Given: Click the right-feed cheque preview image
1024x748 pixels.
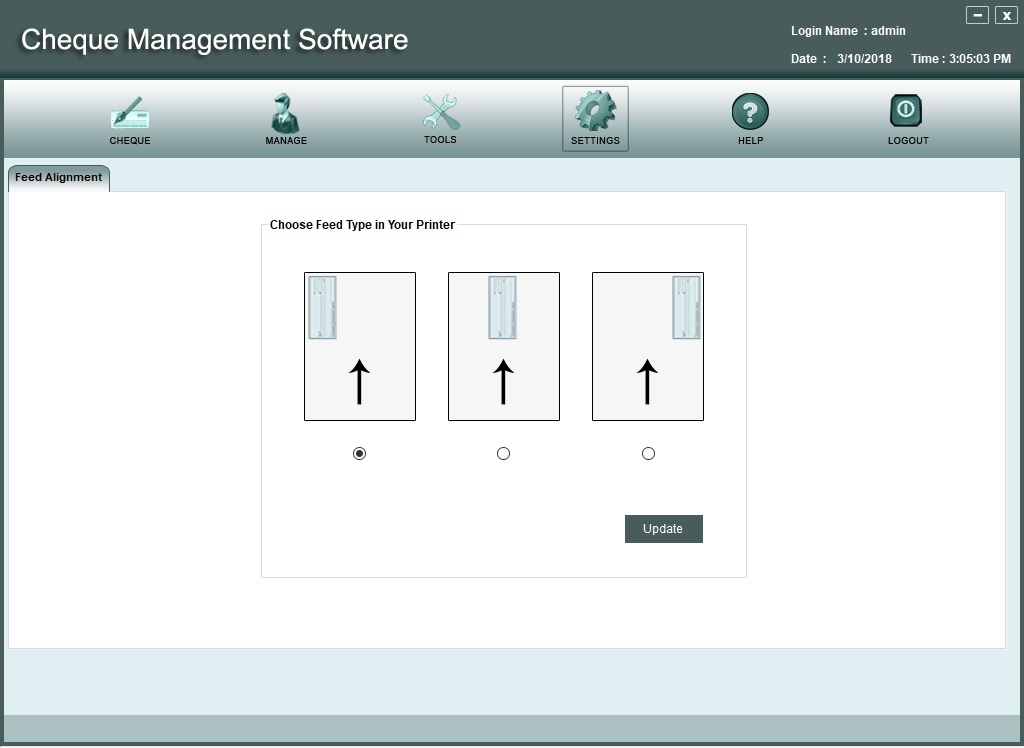Looking at the screenshot, I should point(648,346).
